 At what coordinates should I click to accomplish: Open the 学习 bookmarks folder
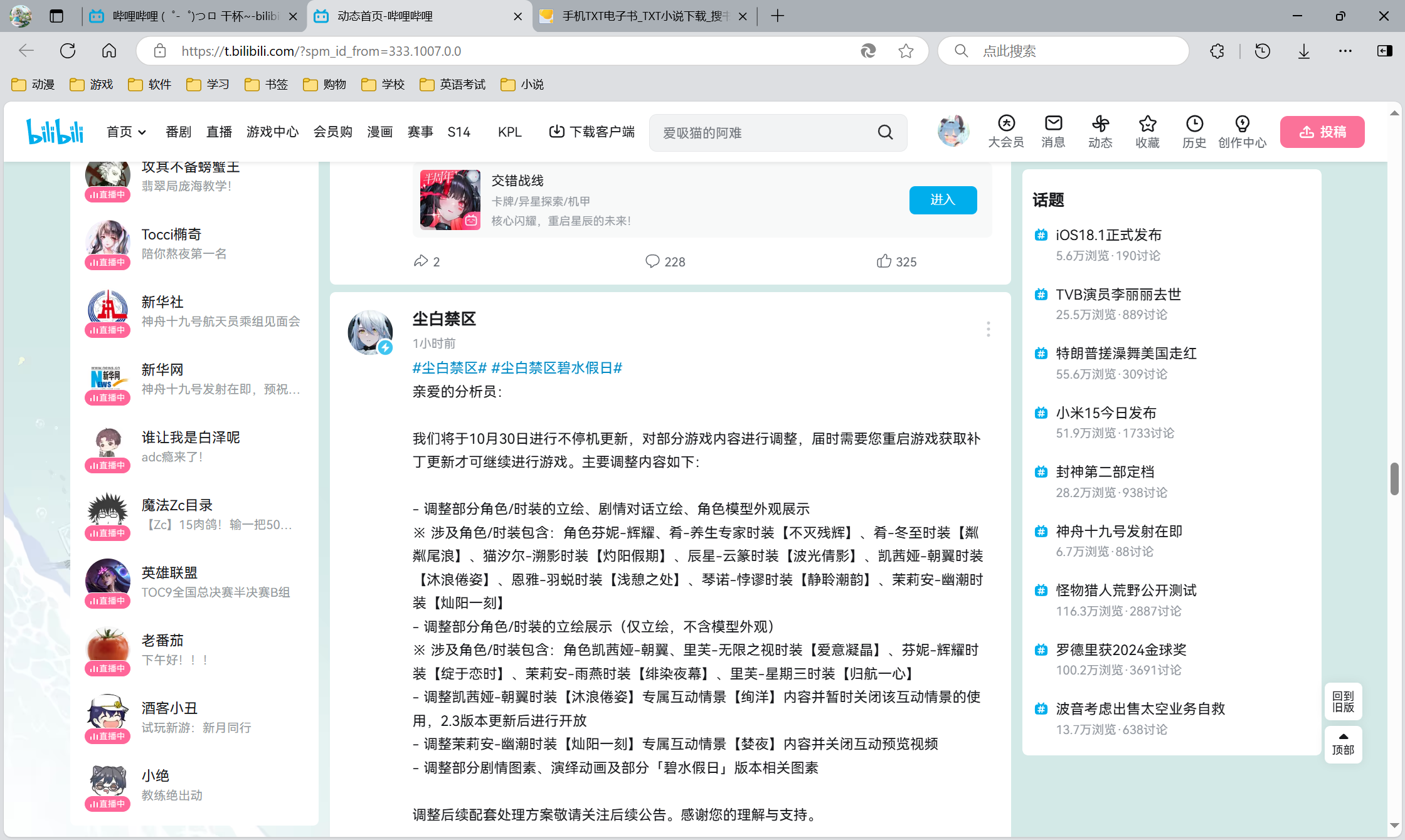[x=208, y=84]
